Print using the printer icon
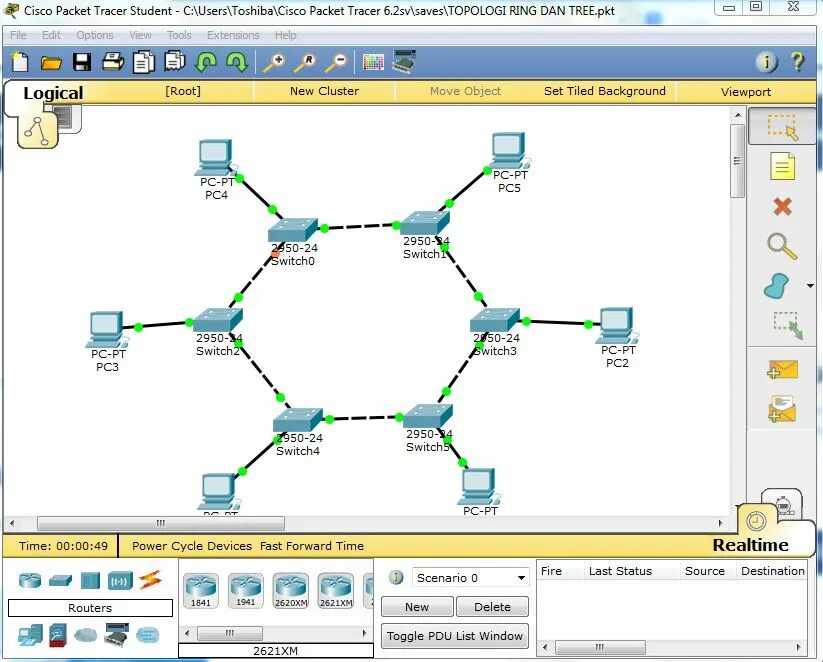 point(113,62)
